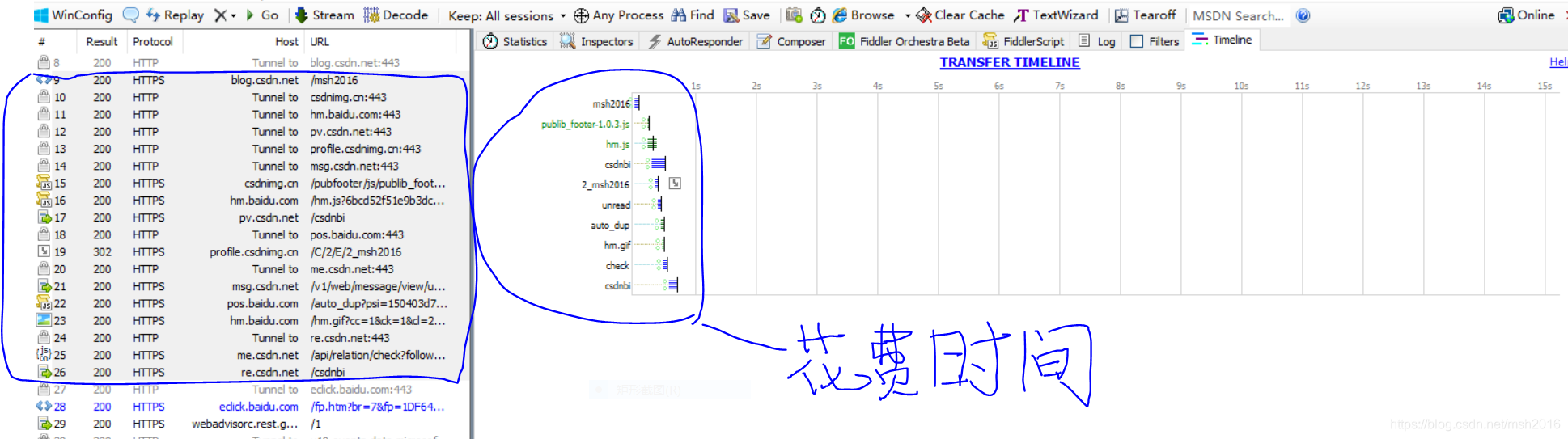Expand the Browse dropdown arrow
The width and height of the screenshot is (1568, 439).
tap(907, 15)
